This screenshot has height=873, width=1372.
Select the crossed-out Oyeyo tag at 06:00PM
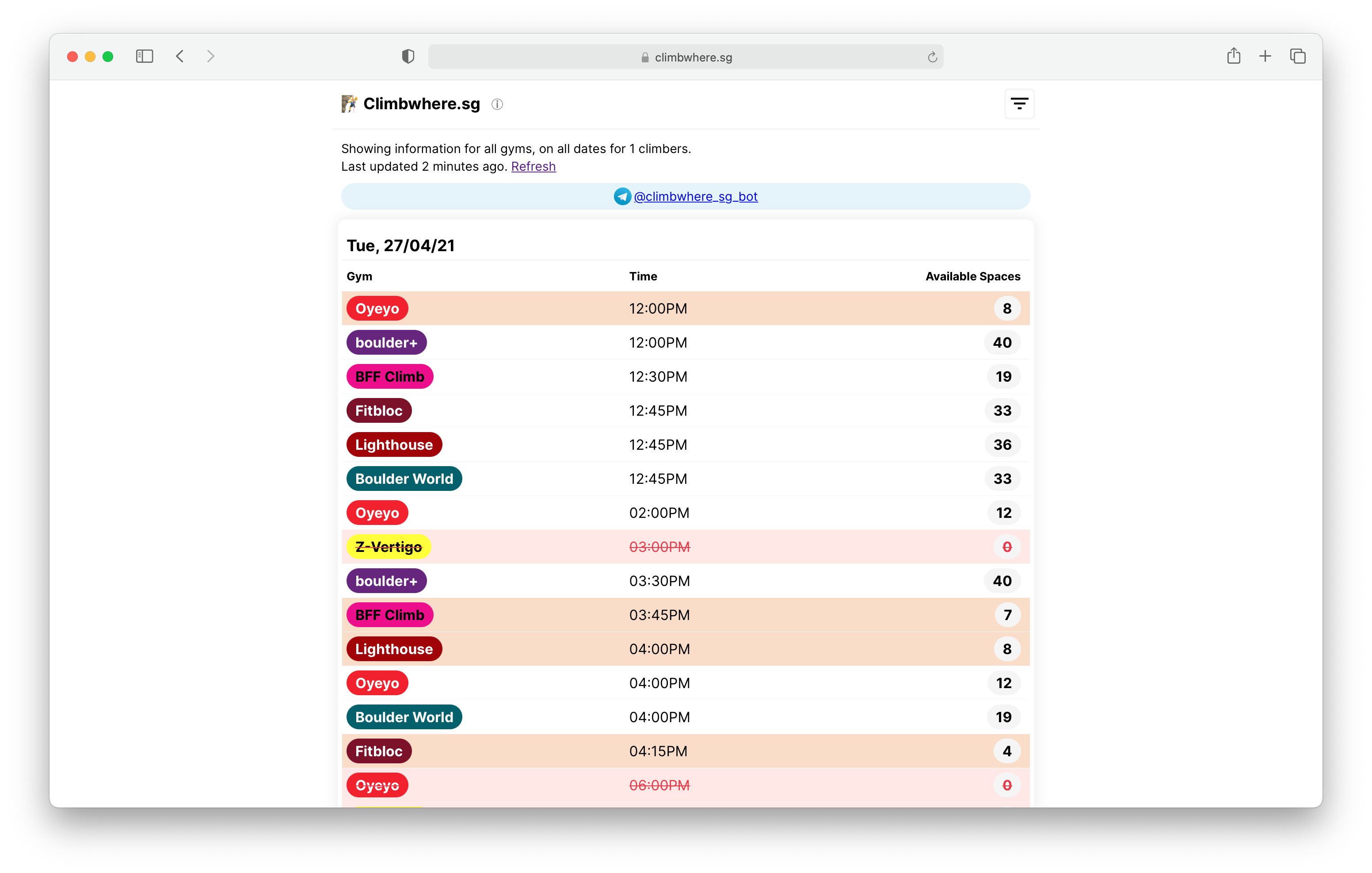coord(377,786)
